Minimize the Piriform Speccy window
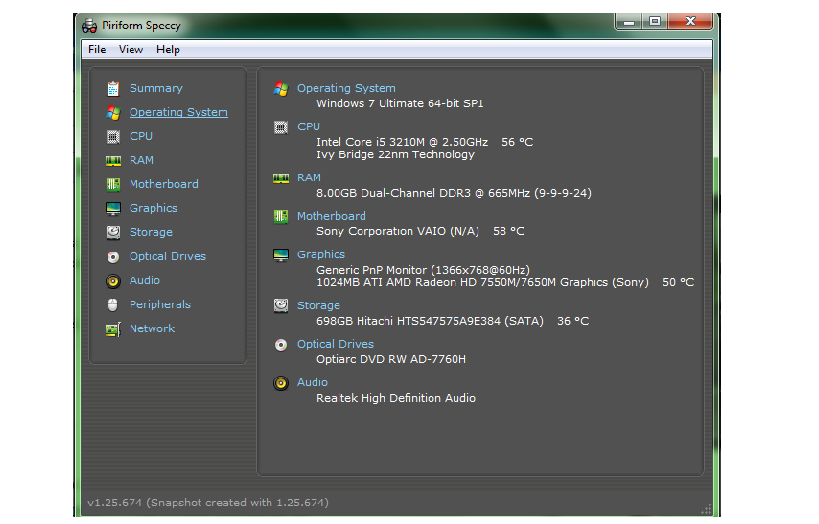Viewport: 819px width, 524px height. pos(629,21)
